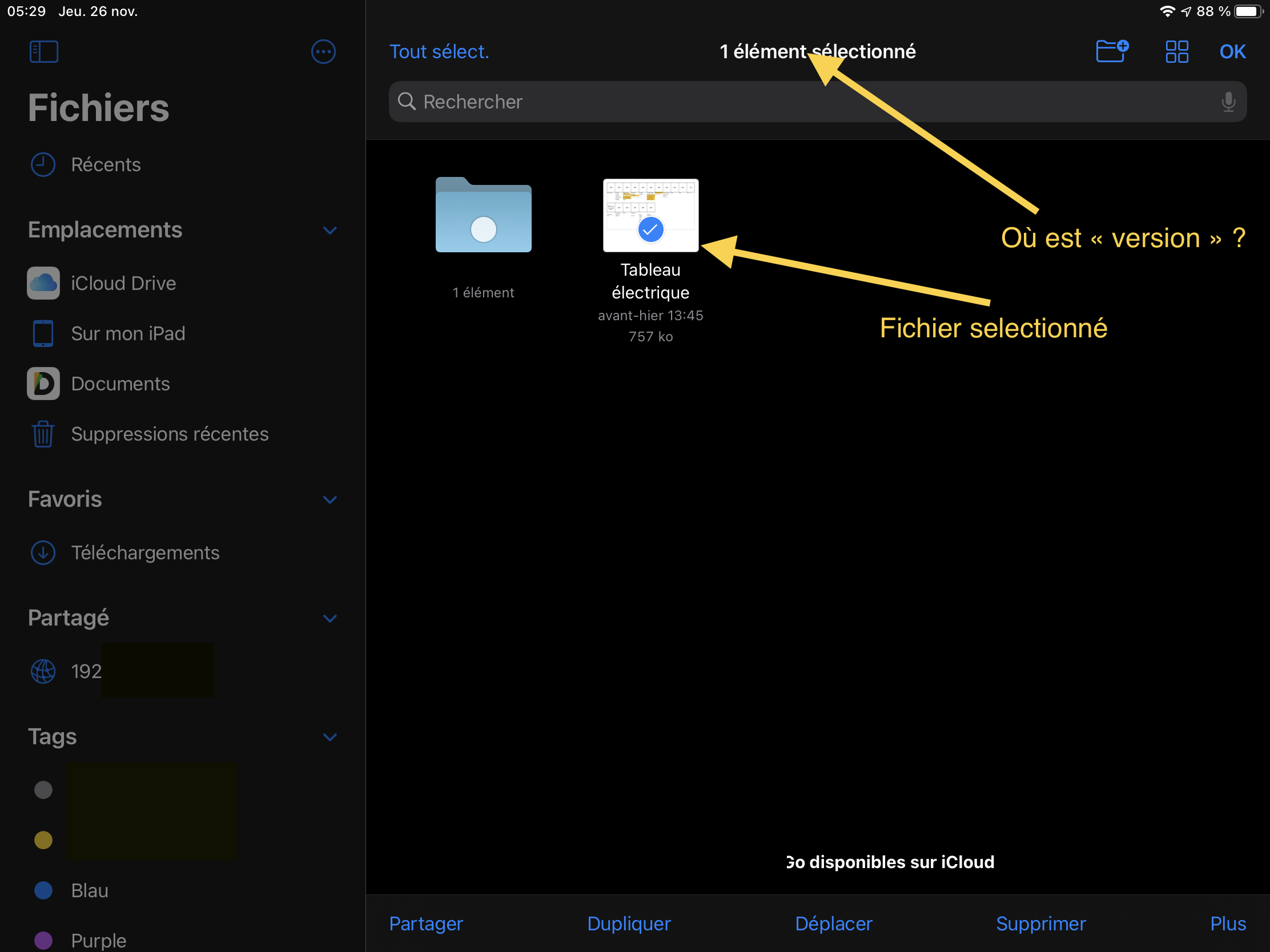The image size is (1270, 952).
Task: Click the Rechercher search field
Action: 804,102
